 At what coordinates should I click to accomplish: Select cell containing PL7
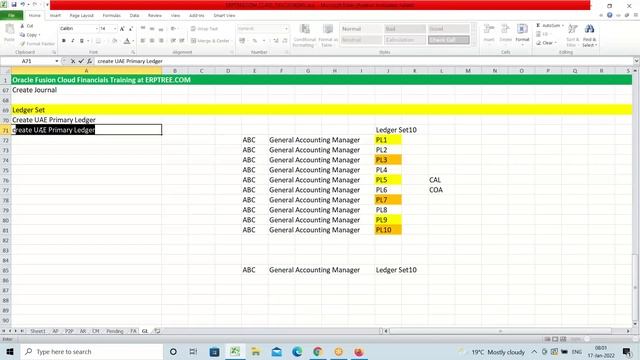(x=388, y=200)
